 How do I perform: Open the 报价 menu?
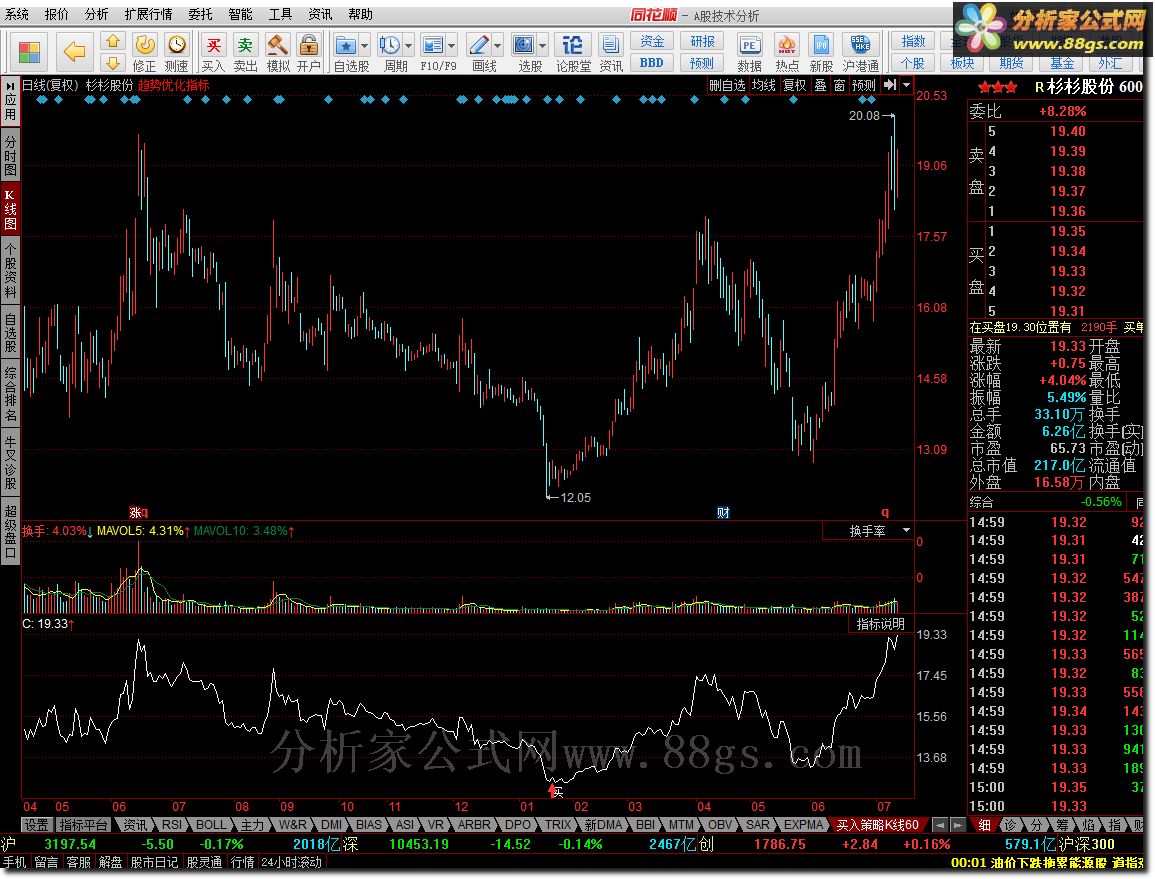57,15
